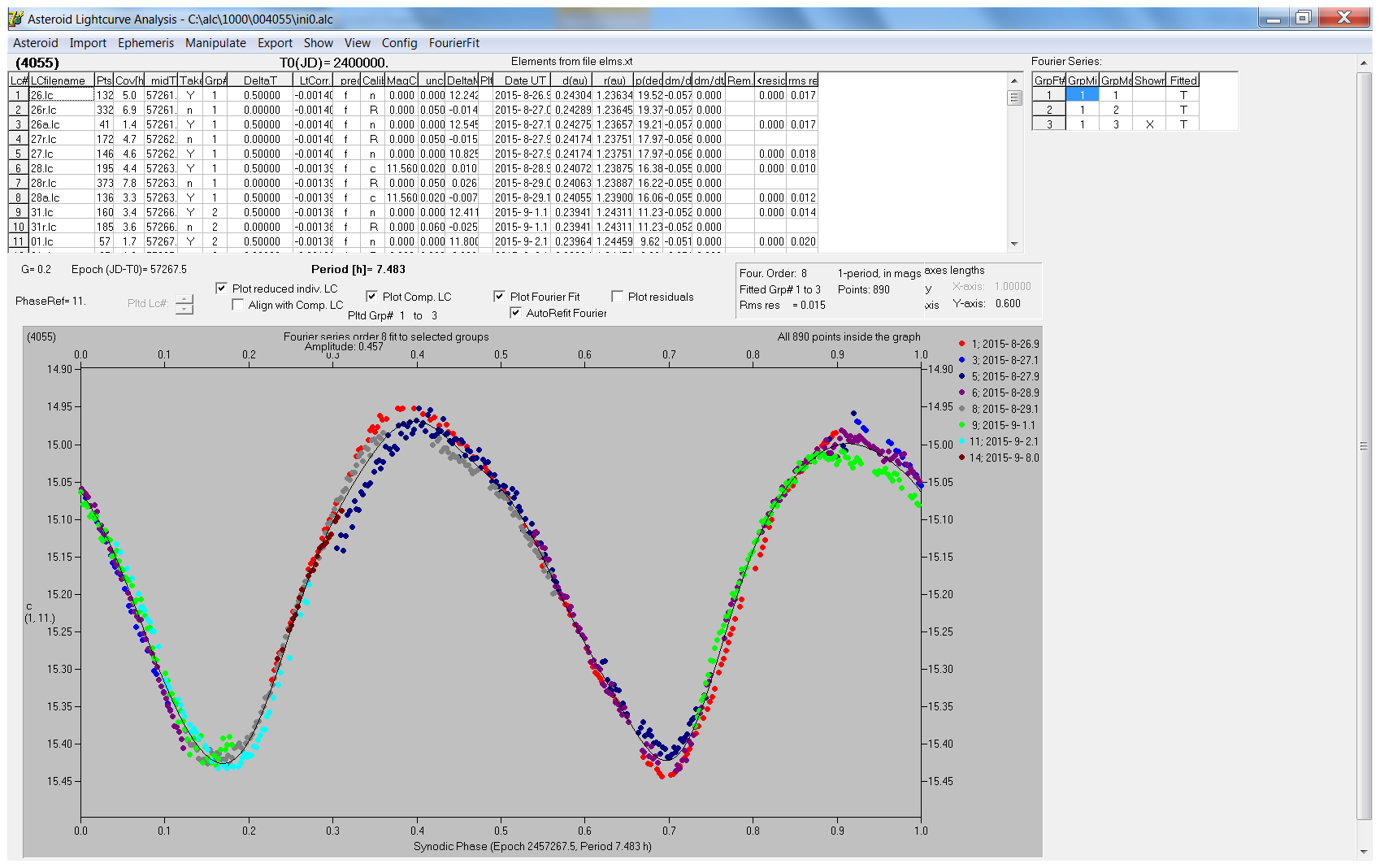Open the Import menu
The height and width of the screenshot is (868, 1380).
click(88, 43)
